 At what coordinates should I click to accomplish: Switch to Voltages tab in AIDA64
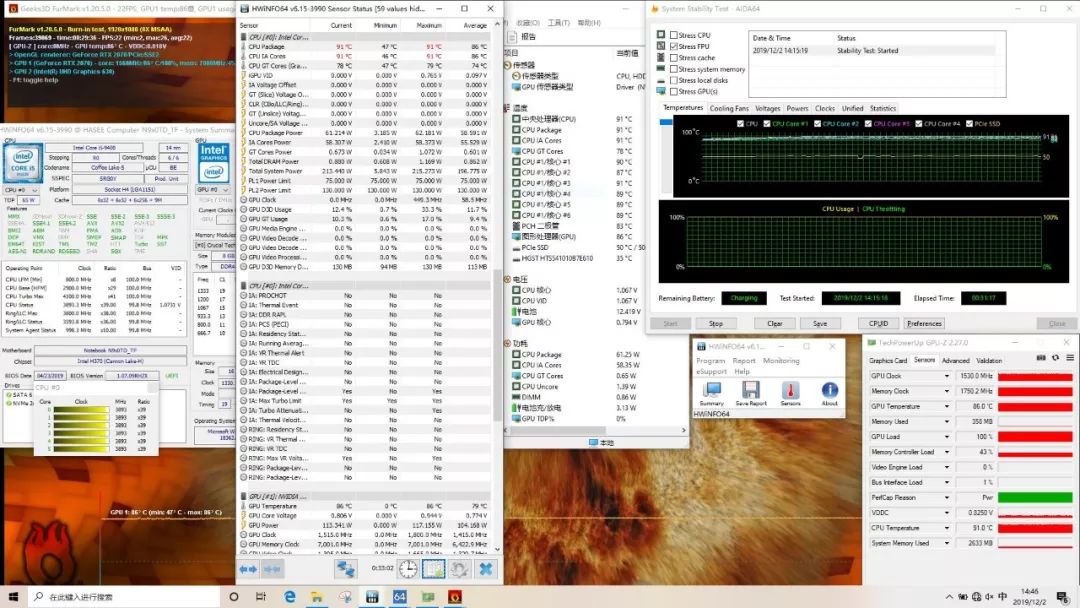pyautogui.click(x=767, y=108)
